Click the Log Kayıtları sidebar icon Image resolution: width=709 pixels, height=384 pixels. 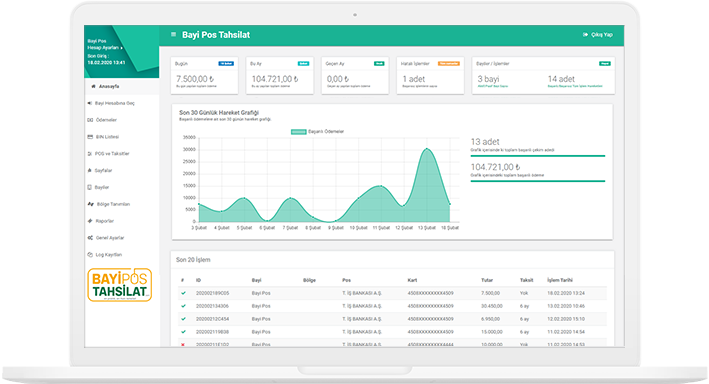pos(90,255)
